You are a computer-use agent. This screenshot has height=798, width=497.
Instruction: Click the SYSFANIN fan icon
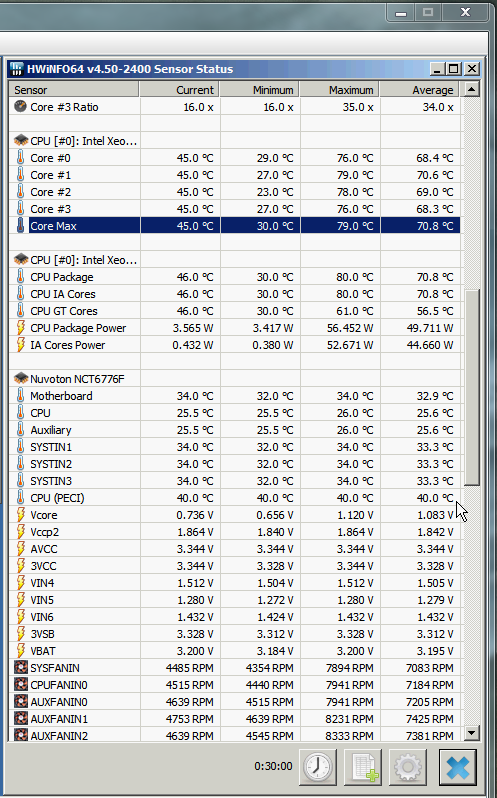pyautogui.click(x=21, y=668)
